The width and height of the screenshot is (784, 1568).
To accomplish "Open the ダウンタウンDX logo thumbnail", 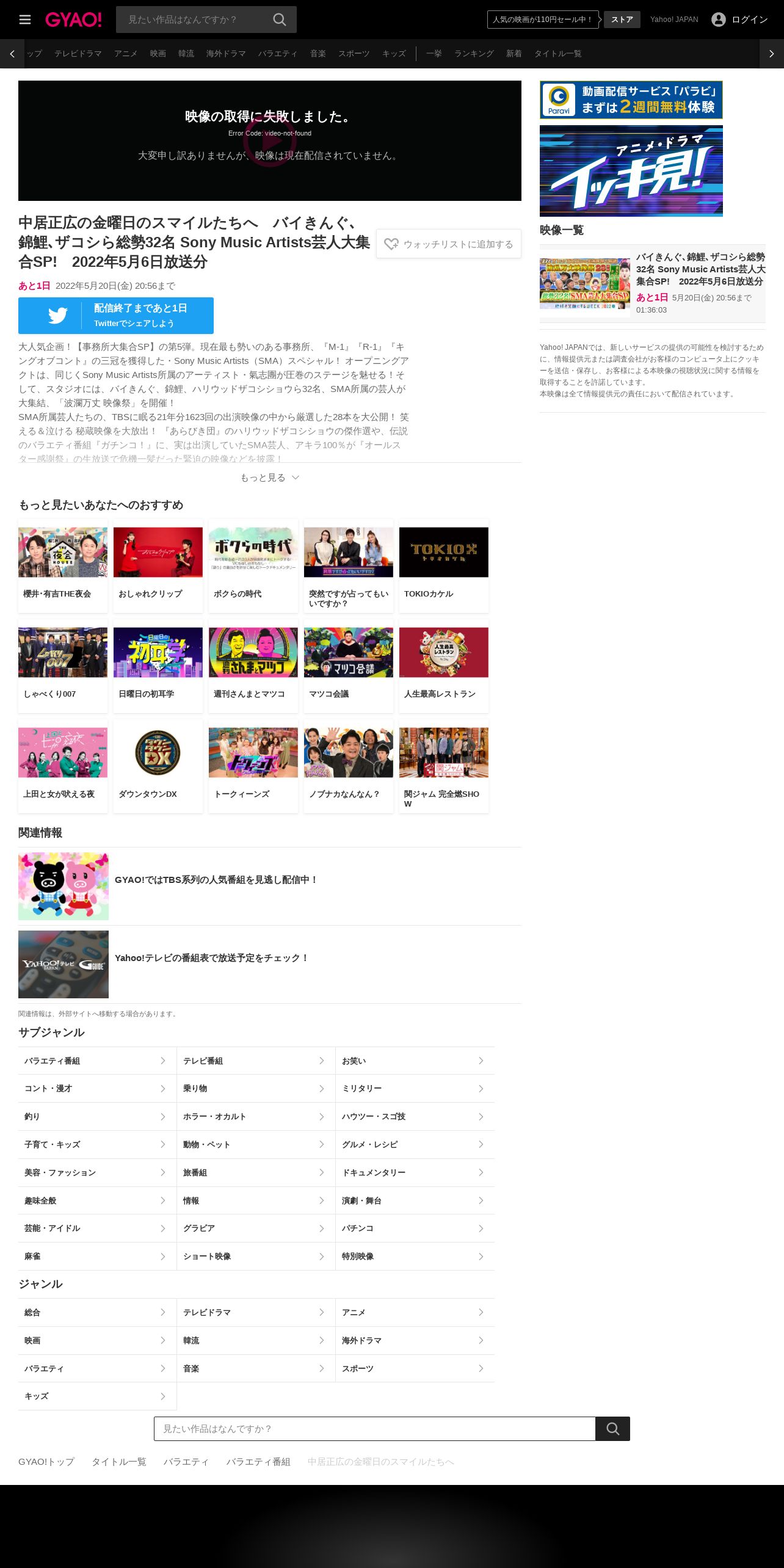I will click(158, 752).
